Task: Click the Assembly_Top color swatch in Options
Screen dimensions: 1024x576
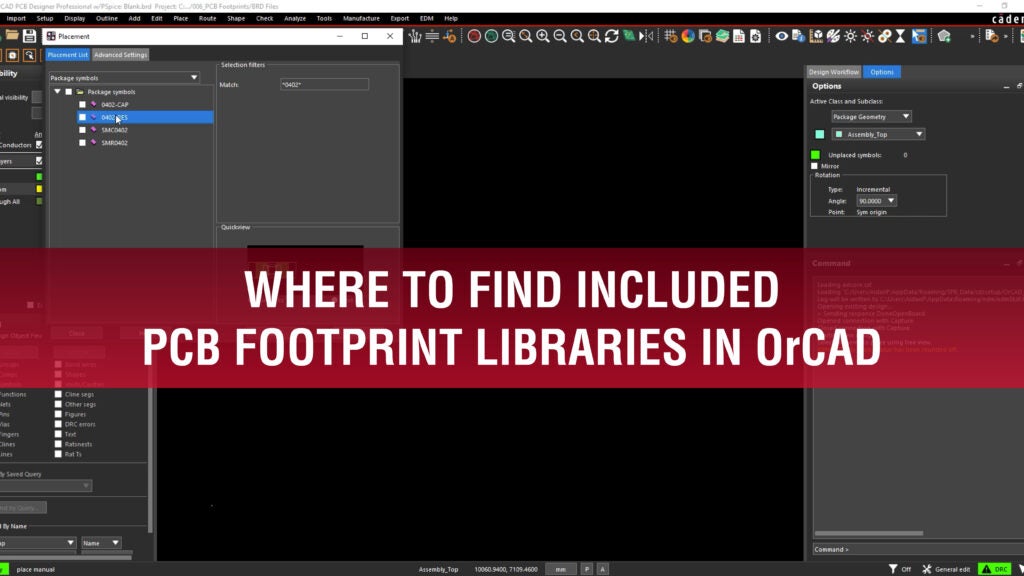Action: coord(818,134)
